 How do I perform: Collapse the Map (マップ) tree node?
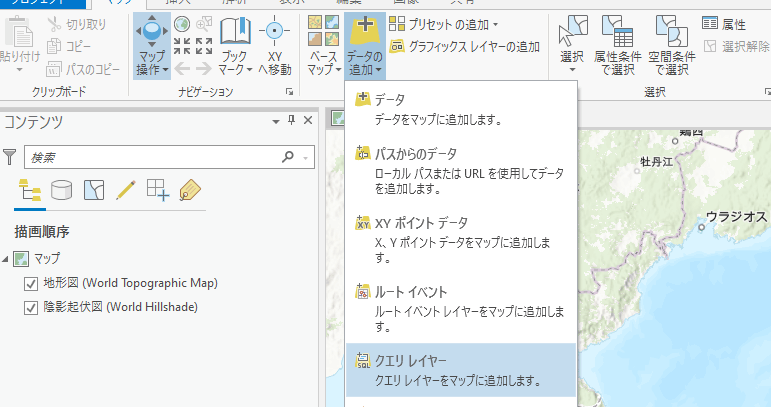[5, 259]
